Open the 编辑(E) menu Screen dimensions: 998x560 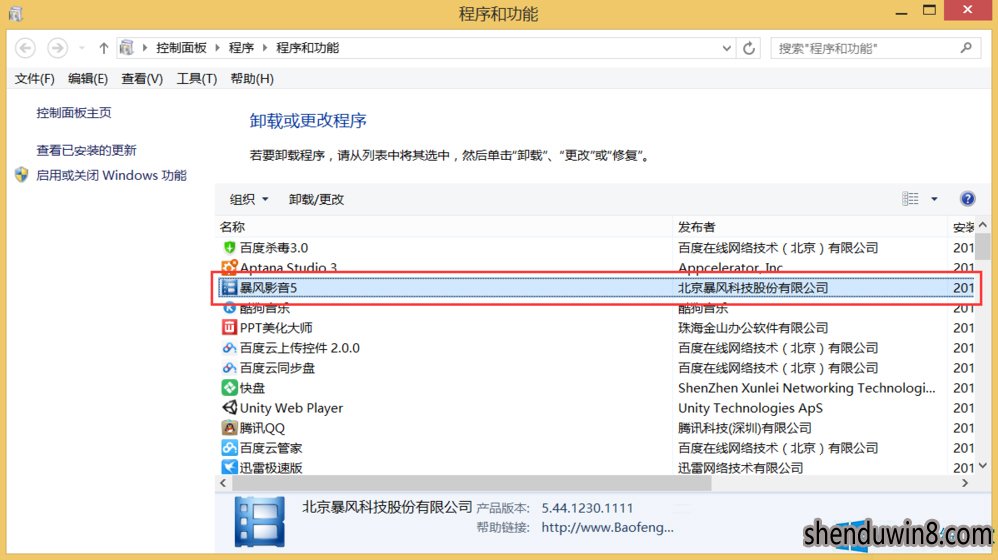coord(88,79)
